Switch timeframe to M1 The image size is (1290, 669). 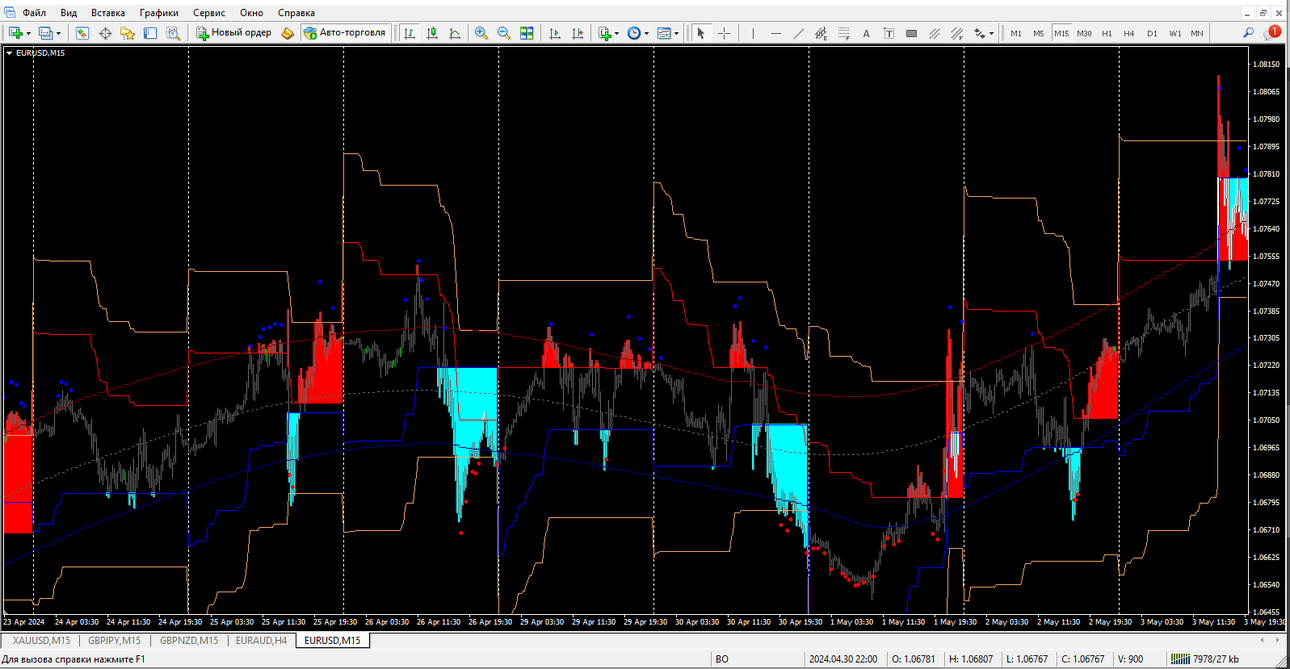click(x=1016, y=33)
